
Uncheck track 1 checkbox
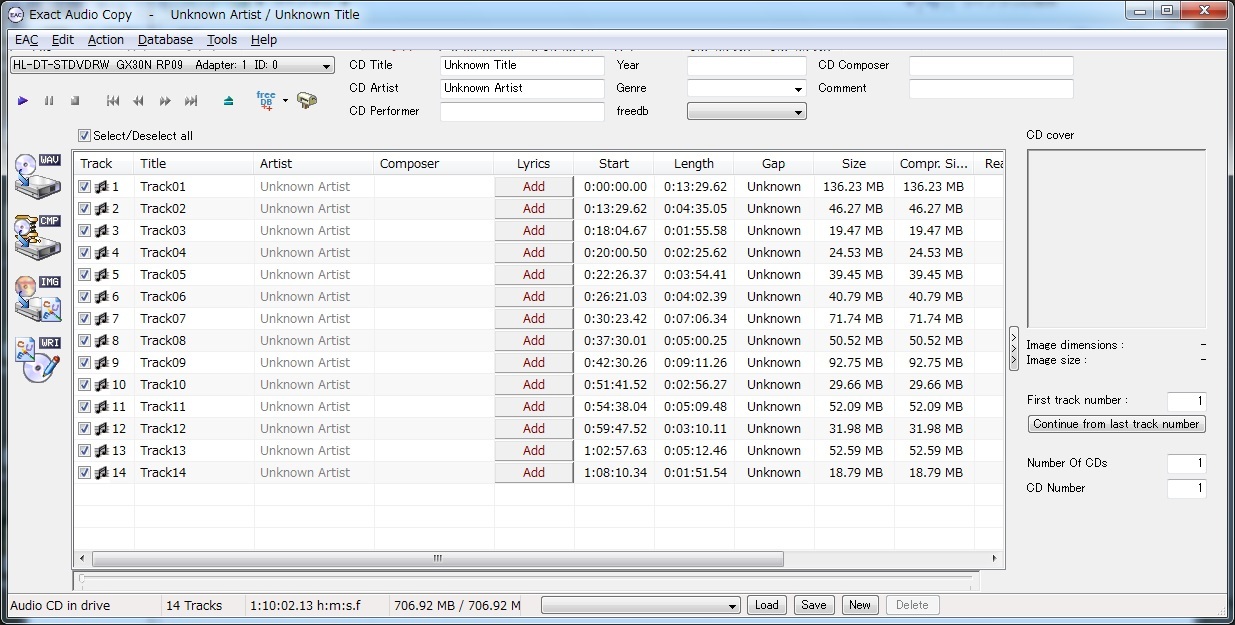pos(85,187)
